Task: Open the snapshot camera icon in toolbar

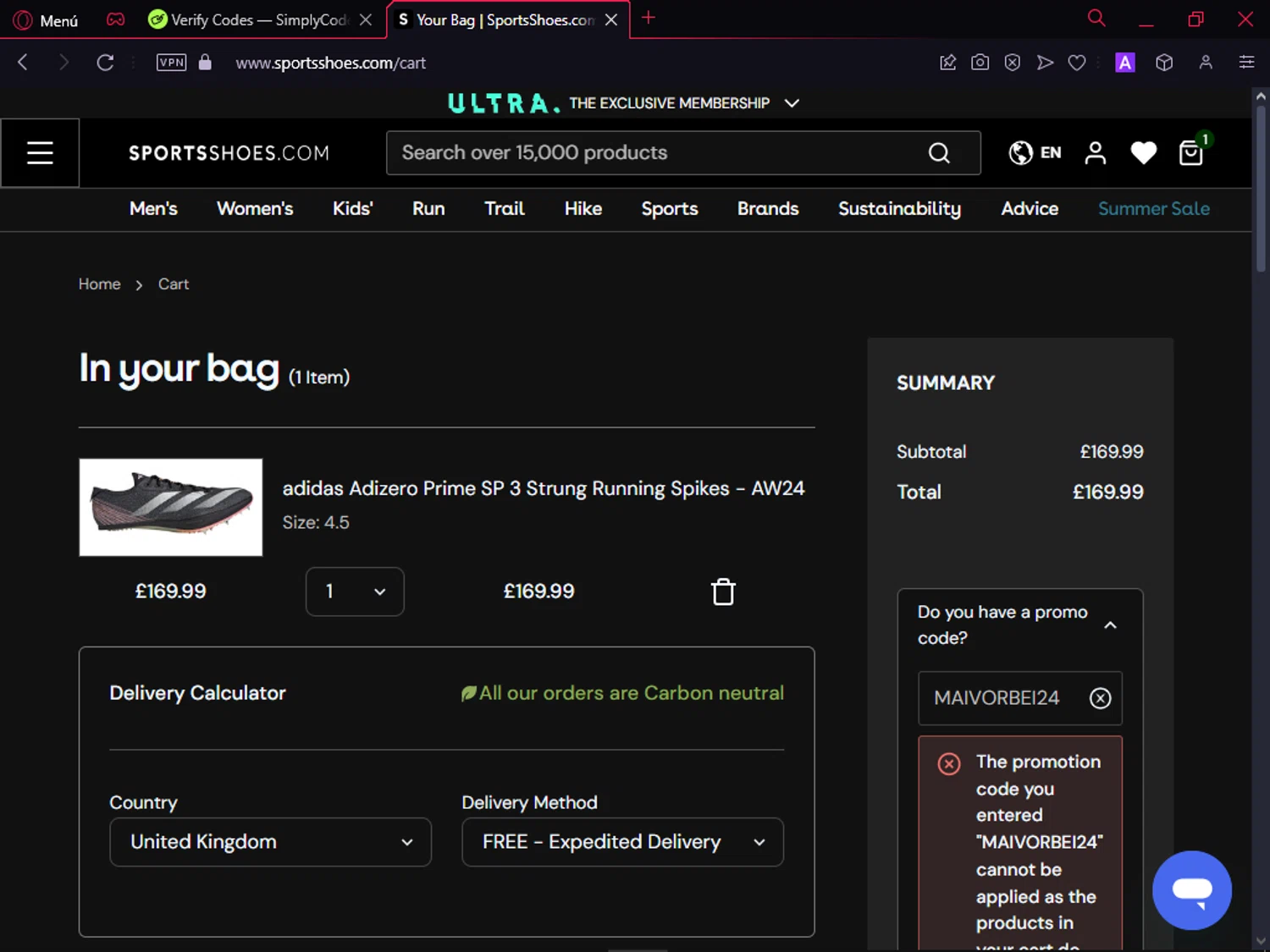Action: (980, 63)
